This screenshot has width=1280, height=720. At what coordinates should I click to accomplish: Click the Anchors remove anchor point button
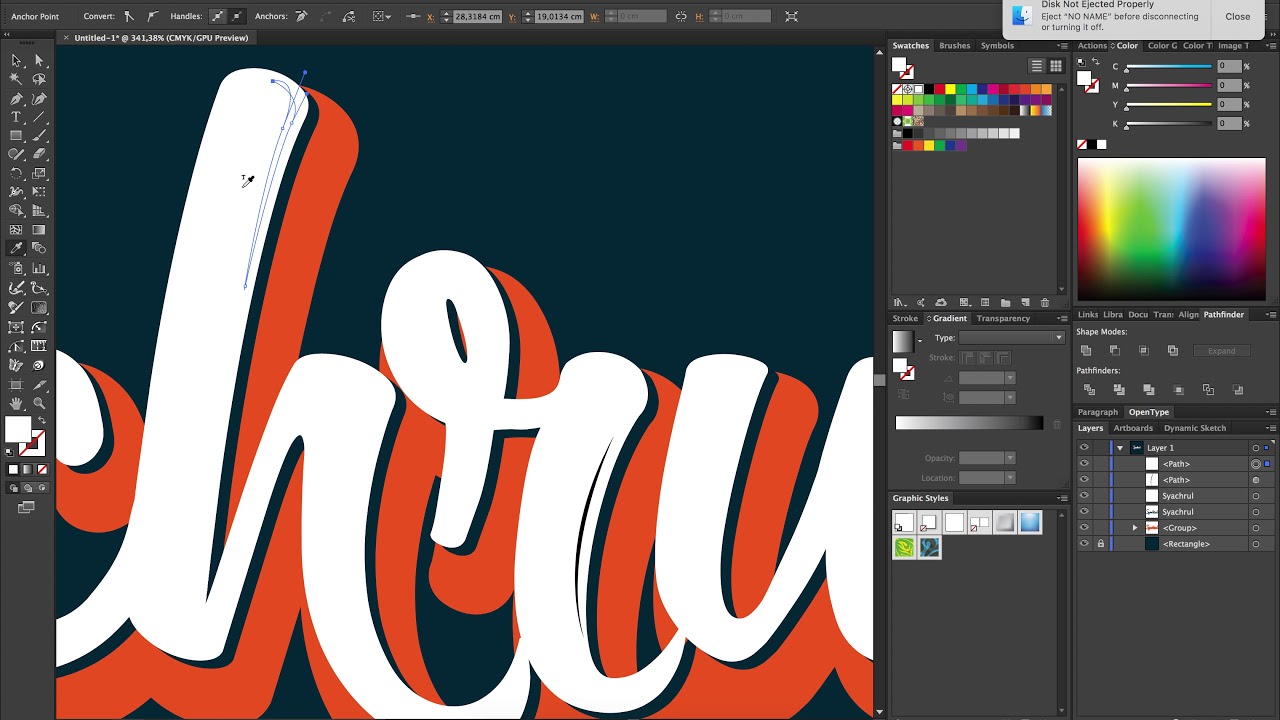pos(301,17)
